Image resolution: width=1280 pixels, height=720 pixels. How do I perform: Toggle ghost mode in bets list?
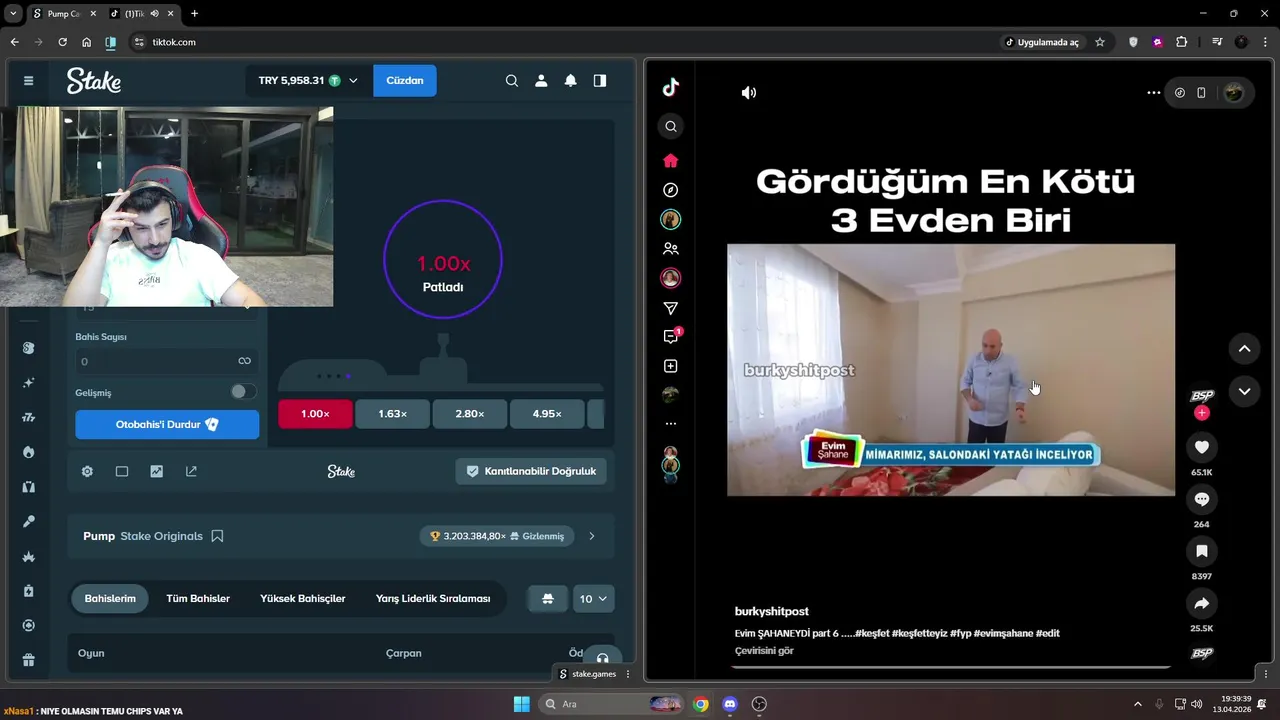tap(547, 599)
